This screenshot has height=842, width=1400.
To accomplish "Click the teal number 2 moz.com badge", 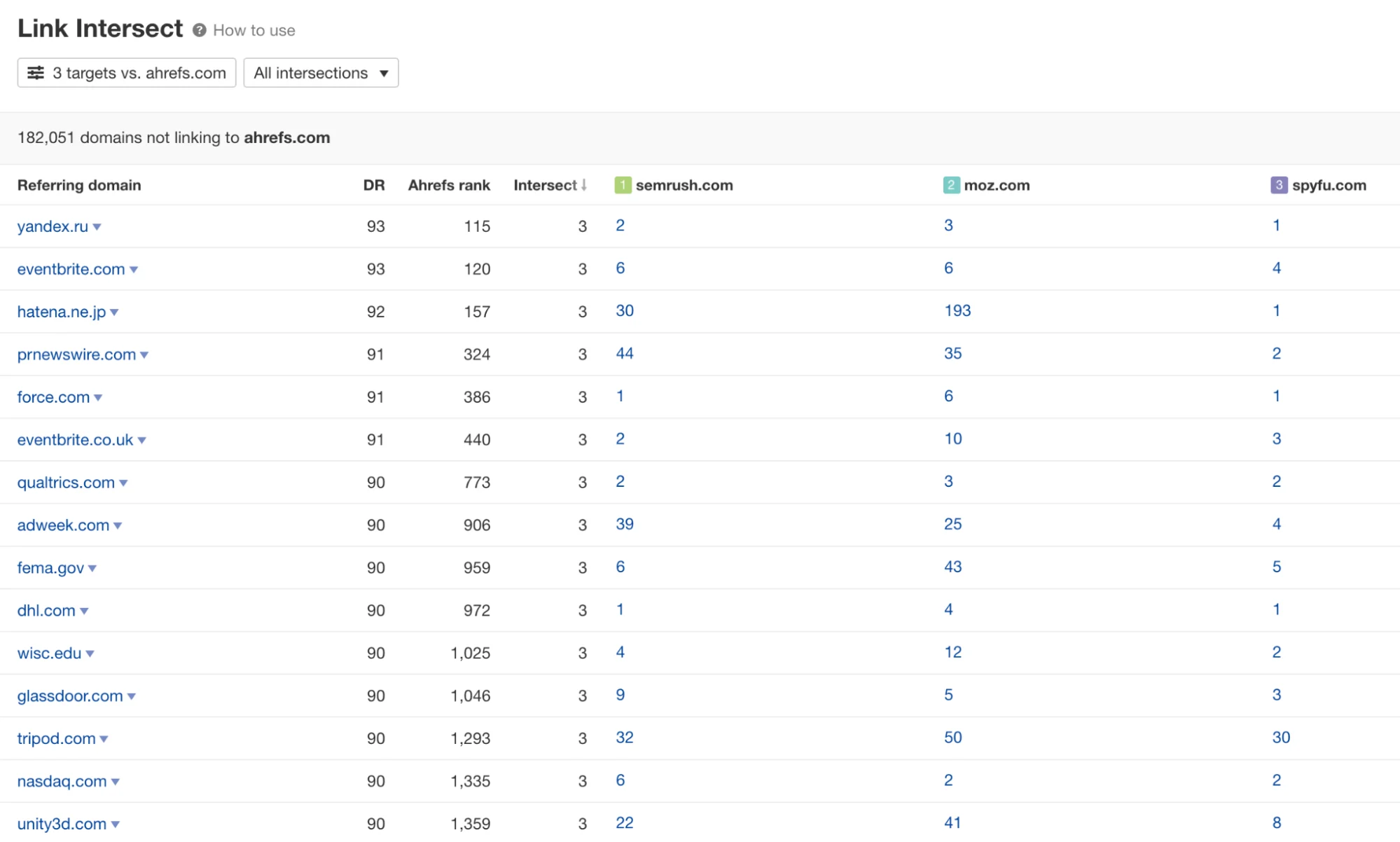I will tap(951, 185).
